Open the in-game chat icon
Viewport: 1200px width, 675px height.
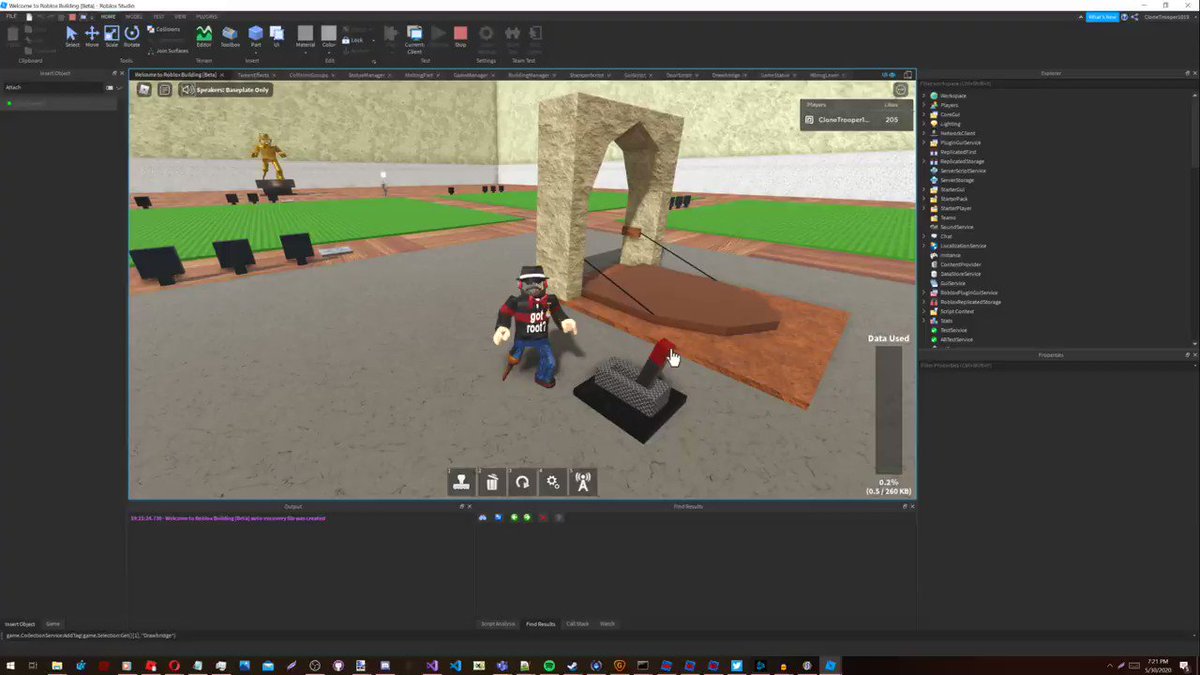[x=164, y=89]
